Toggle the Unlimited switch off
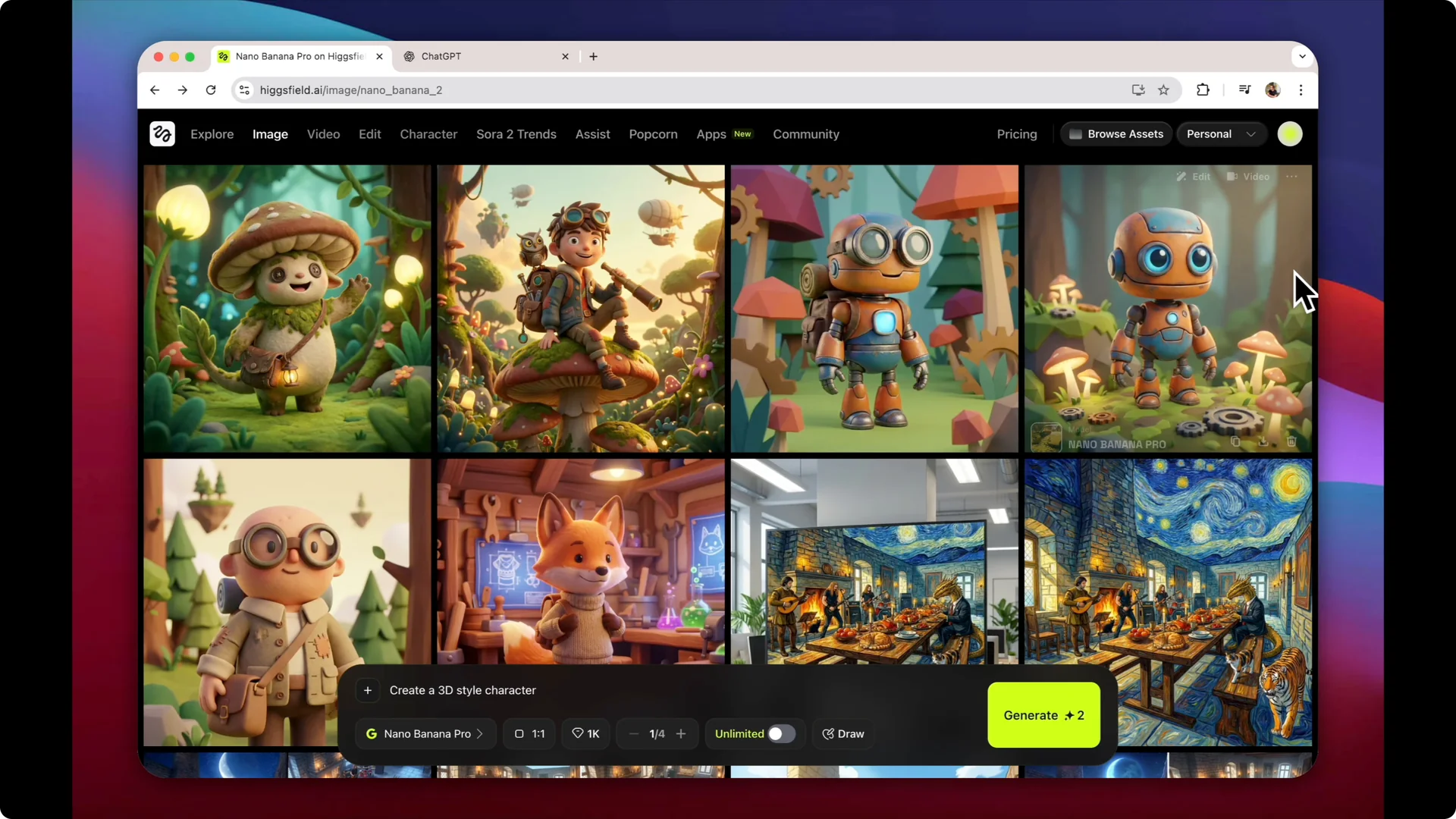 click(x=779, y=733)
